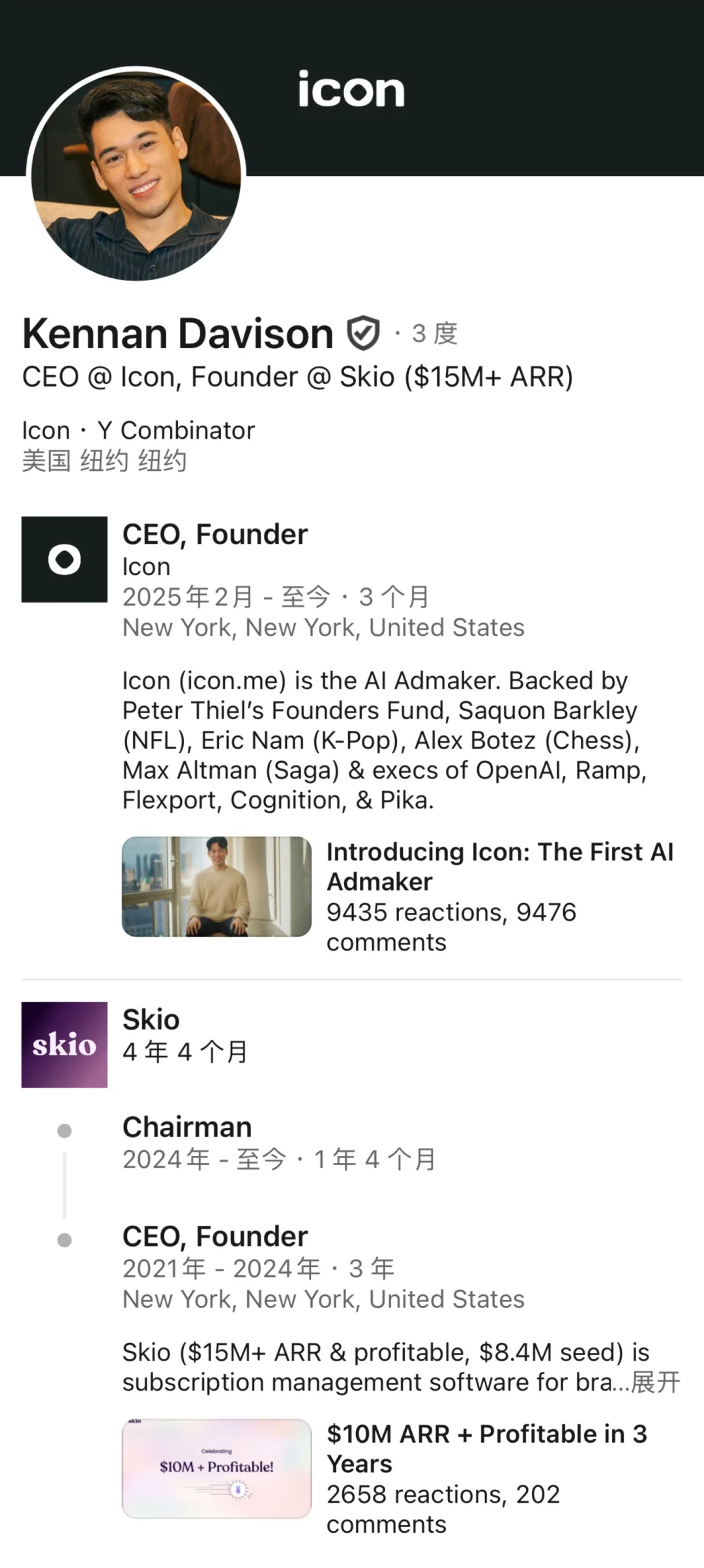This screenshot has width=704, height=1568.
Task: Open the Icon company logo in experience
Action: point(65,559)
